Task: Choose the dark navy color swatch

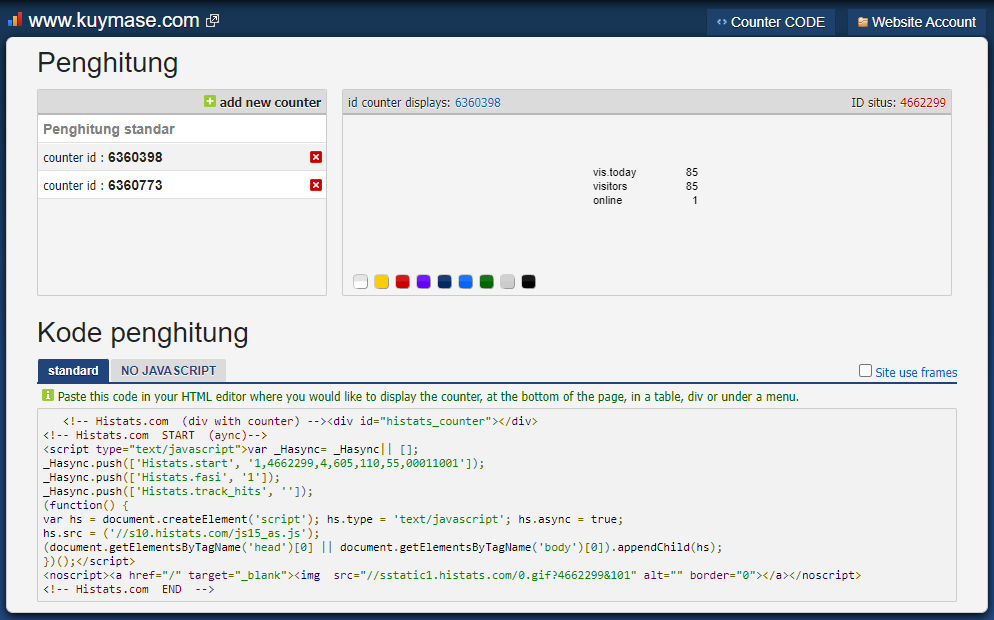Action: click(444, 282)
